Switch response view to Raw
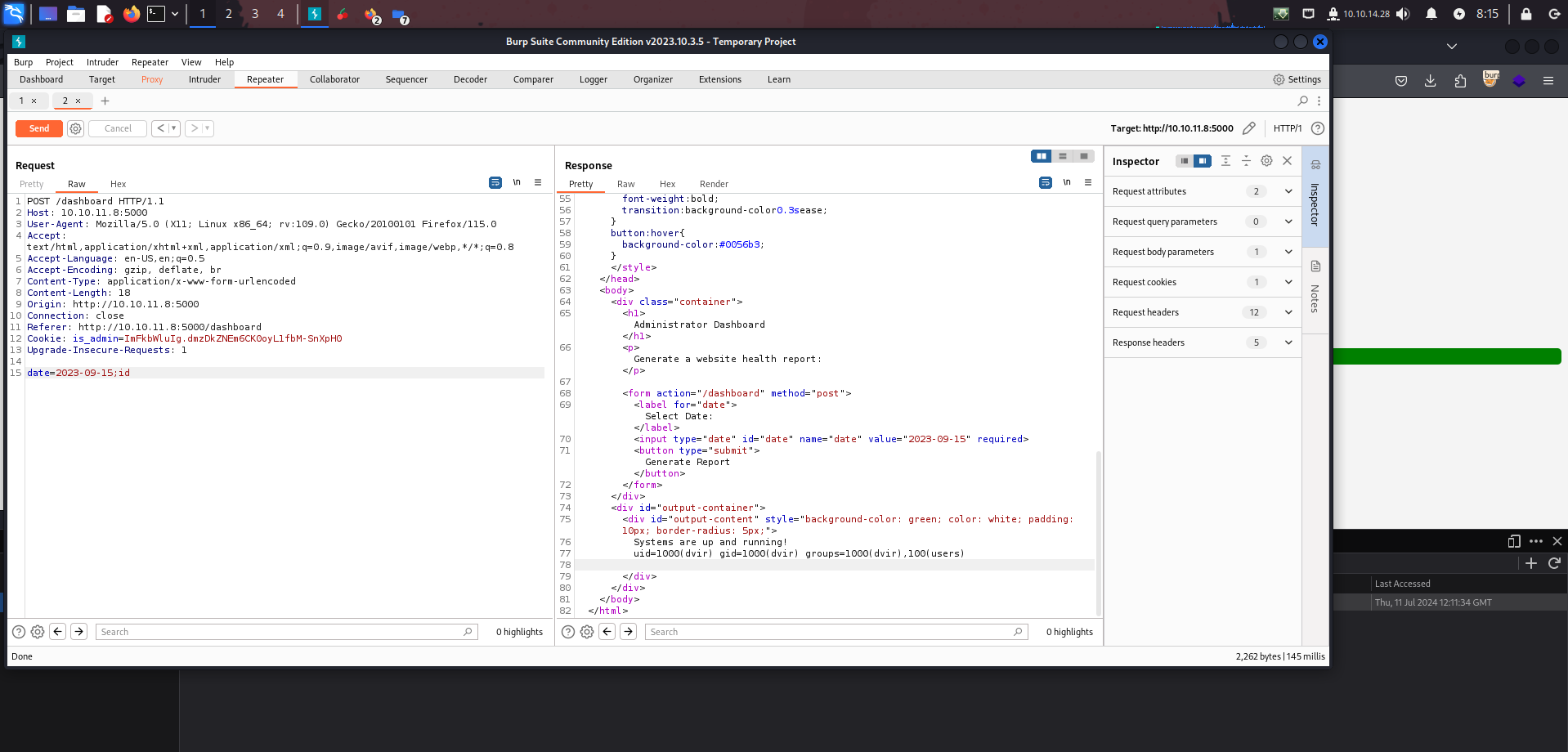This screenshot has width=1568, height=752. (x=625, y=184)
